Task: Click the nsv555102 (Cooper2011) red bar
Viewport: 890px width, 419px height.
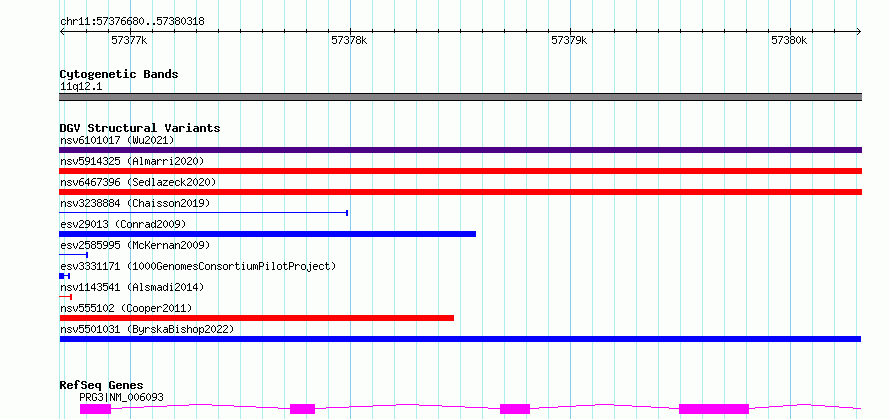Action: (x=257, y=318)
